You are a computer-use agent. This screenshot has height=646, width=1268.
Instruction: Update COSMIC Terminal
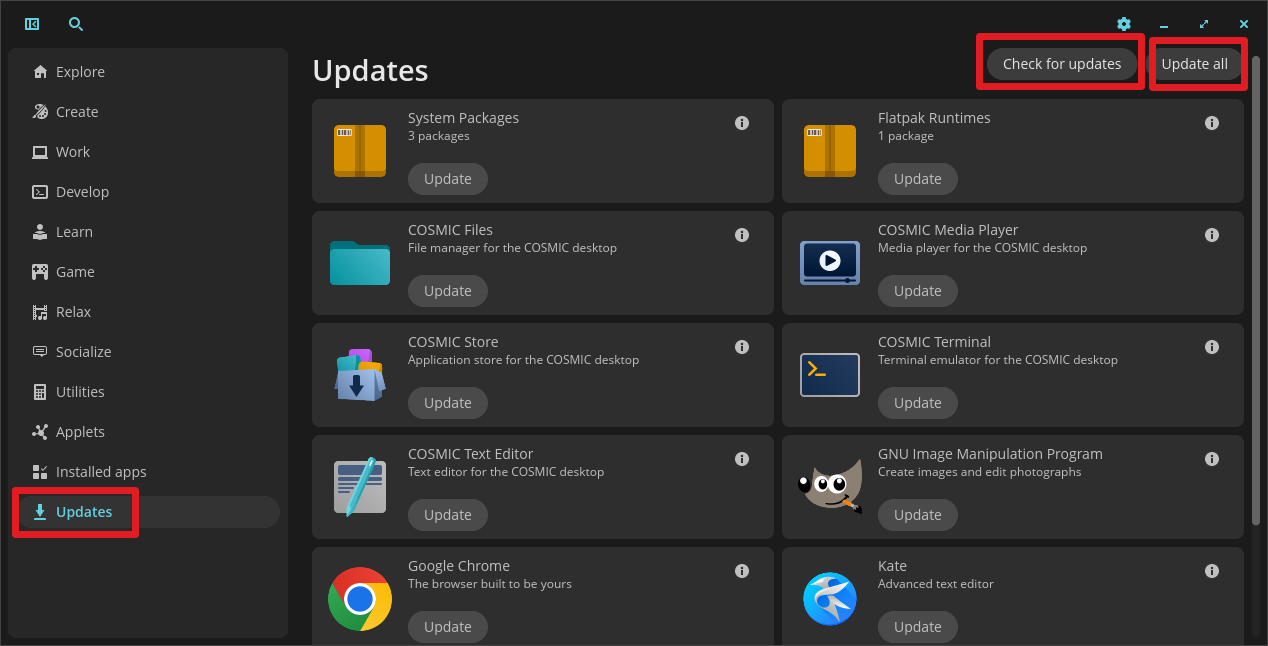tap(917, 402)
